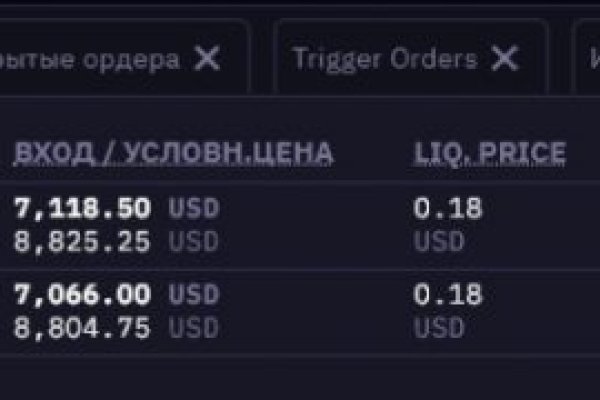600x400 pixels.
Task: Click USD label beside 8,804.75
Action: click(193, 327)
